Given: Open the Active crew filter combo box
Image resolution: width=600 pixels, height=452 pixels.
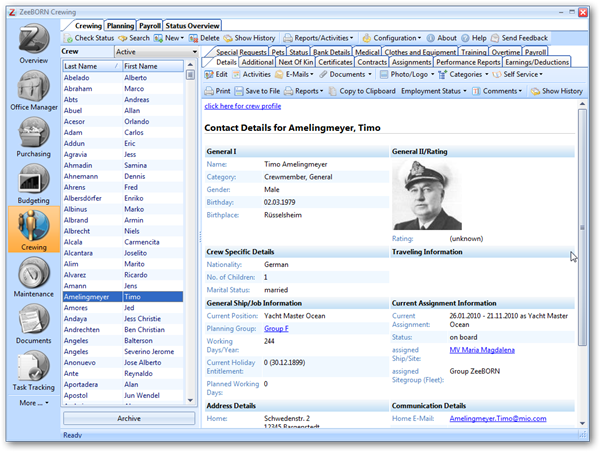Looking at the screenshot, I should [156, 52].
